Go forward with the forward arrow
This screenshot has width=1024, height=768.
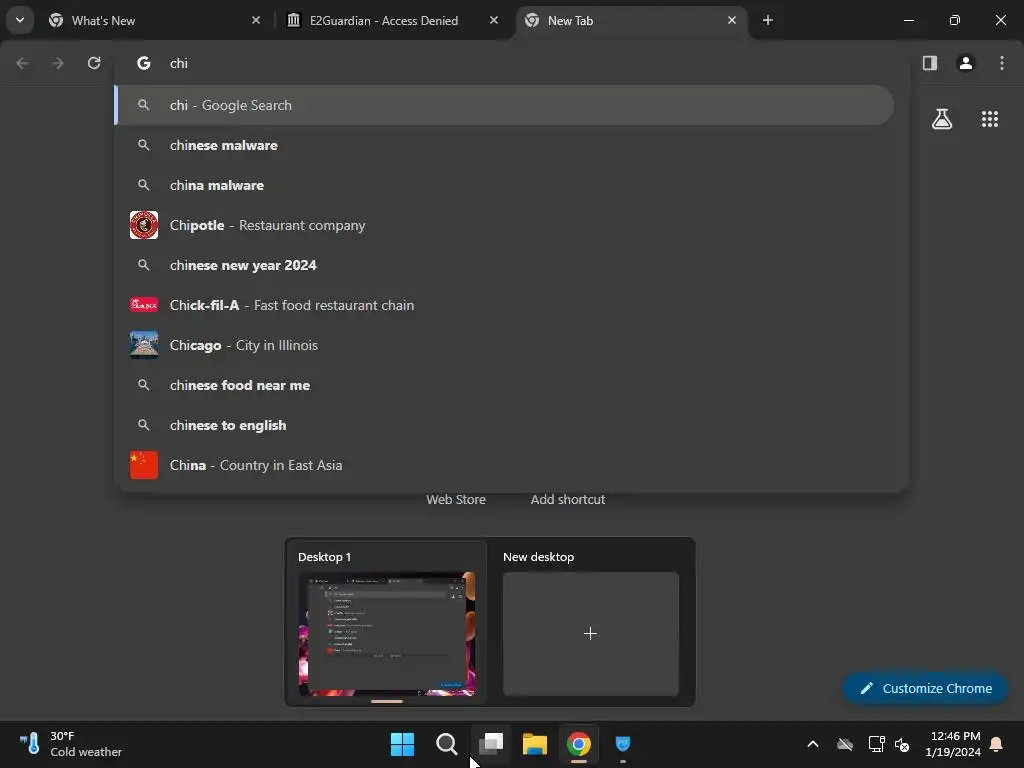click(x=58, y=63)
